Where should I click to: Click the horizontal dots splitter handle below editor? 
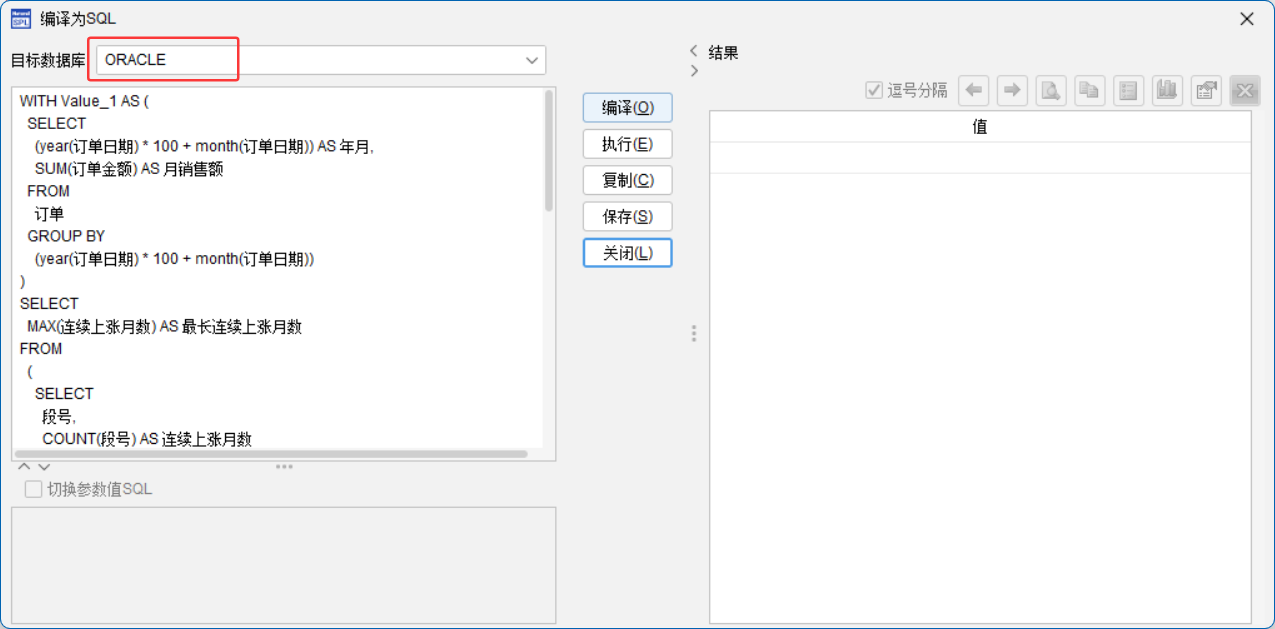[x=284, y=466]
